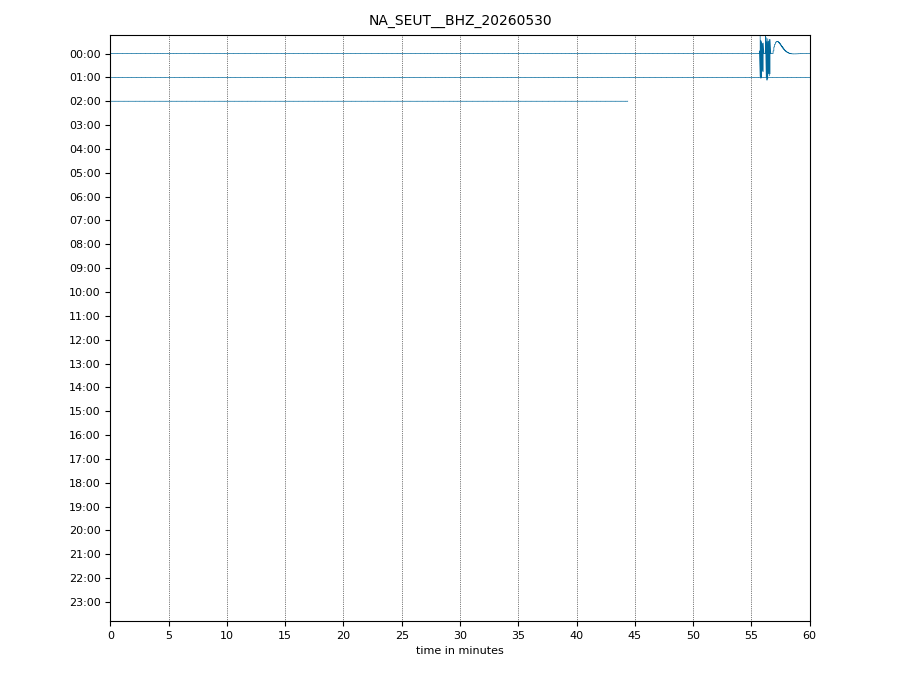Click the 18:00 hour label
The height and width of the screenshot is (690, 919).
point(85,483)
